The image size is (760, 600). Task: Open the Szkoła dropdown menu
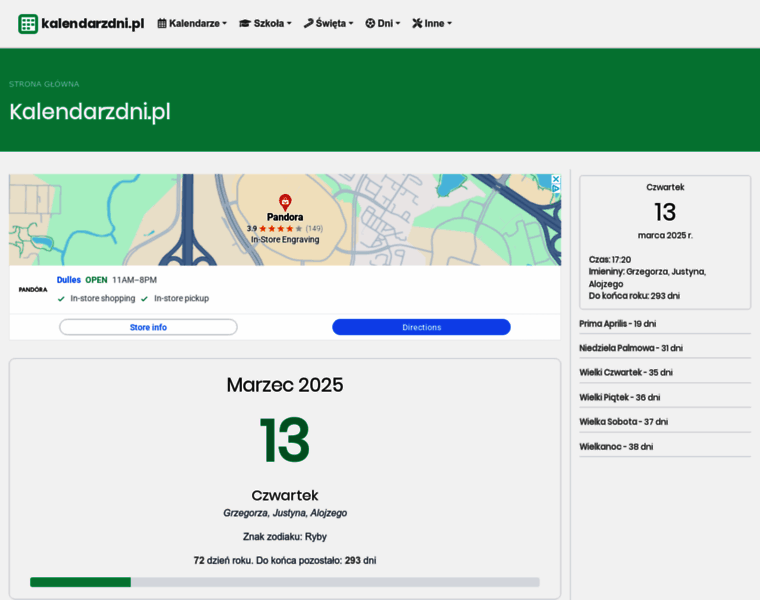[268, 23]
